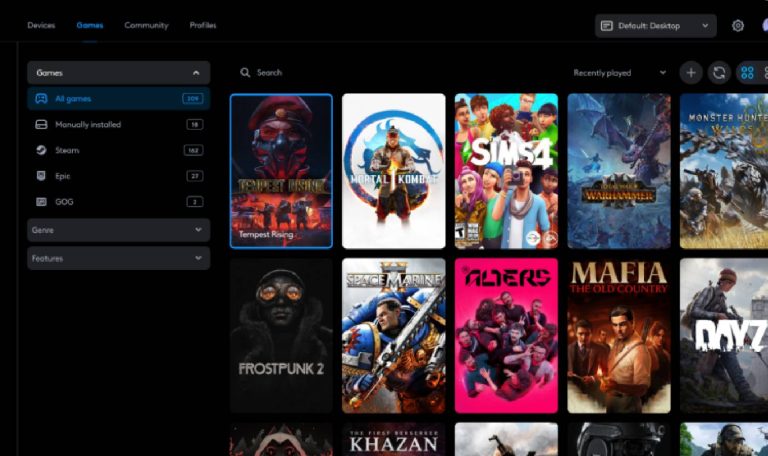Open the Frostpunk 2 game tile

[281, 336]
